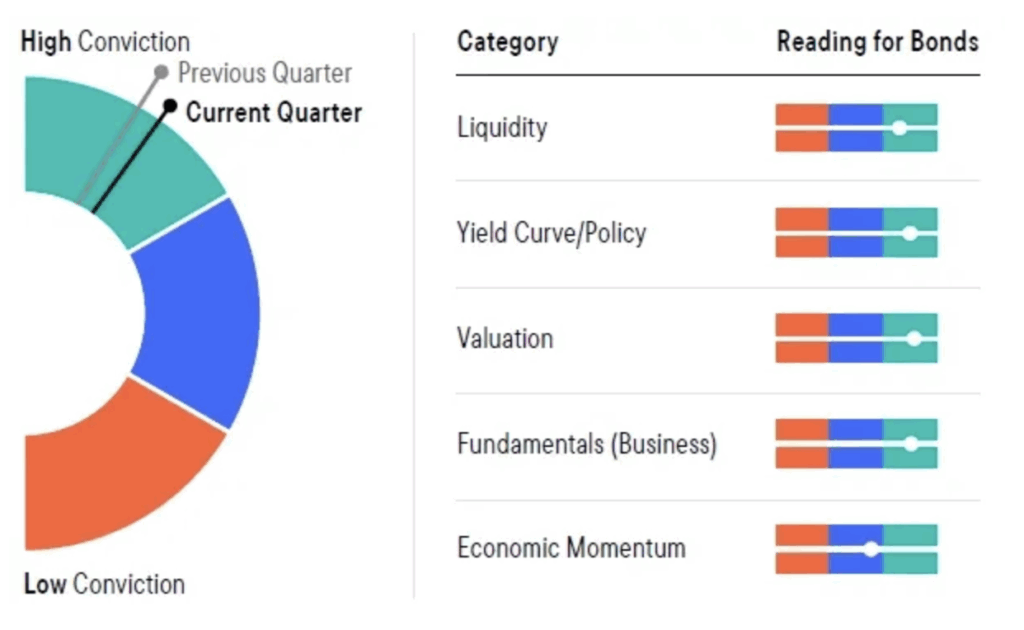Click the Economic Momentum label

click(571, 548)
